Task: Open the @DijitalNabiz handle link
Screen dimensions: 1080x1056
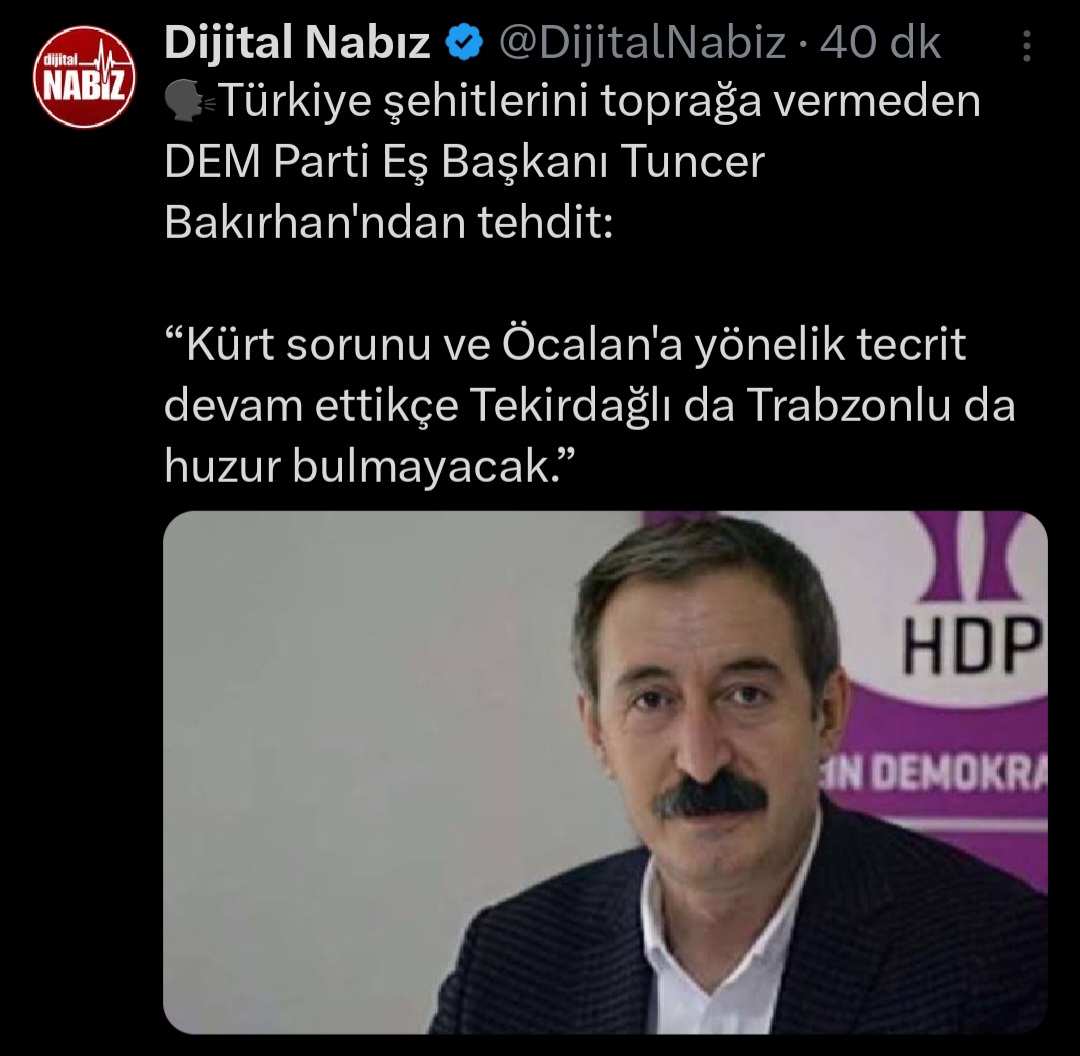Action: click(x=641, y=43)
